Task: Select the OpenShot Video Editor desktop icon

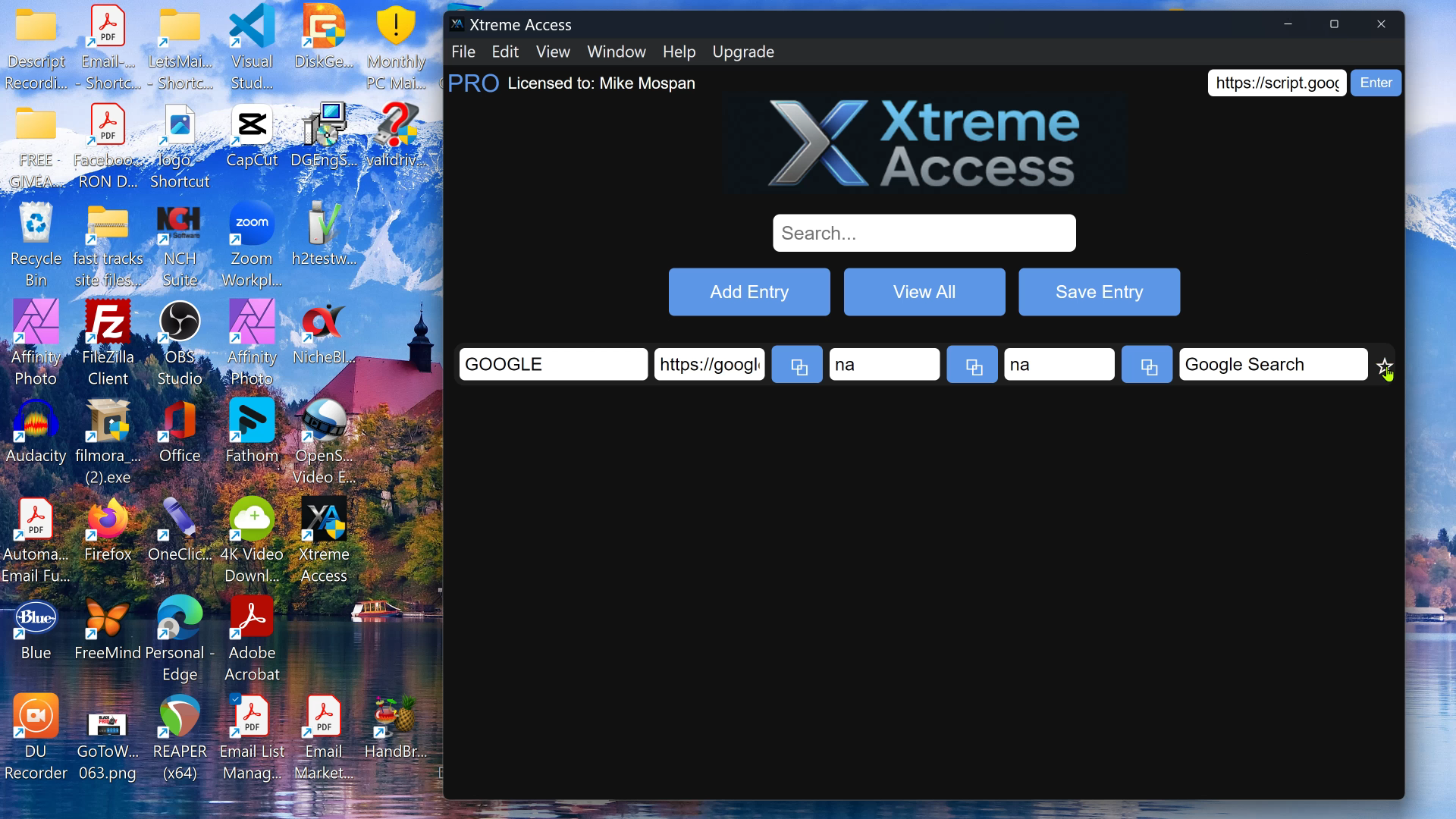Action: [324, 441]
